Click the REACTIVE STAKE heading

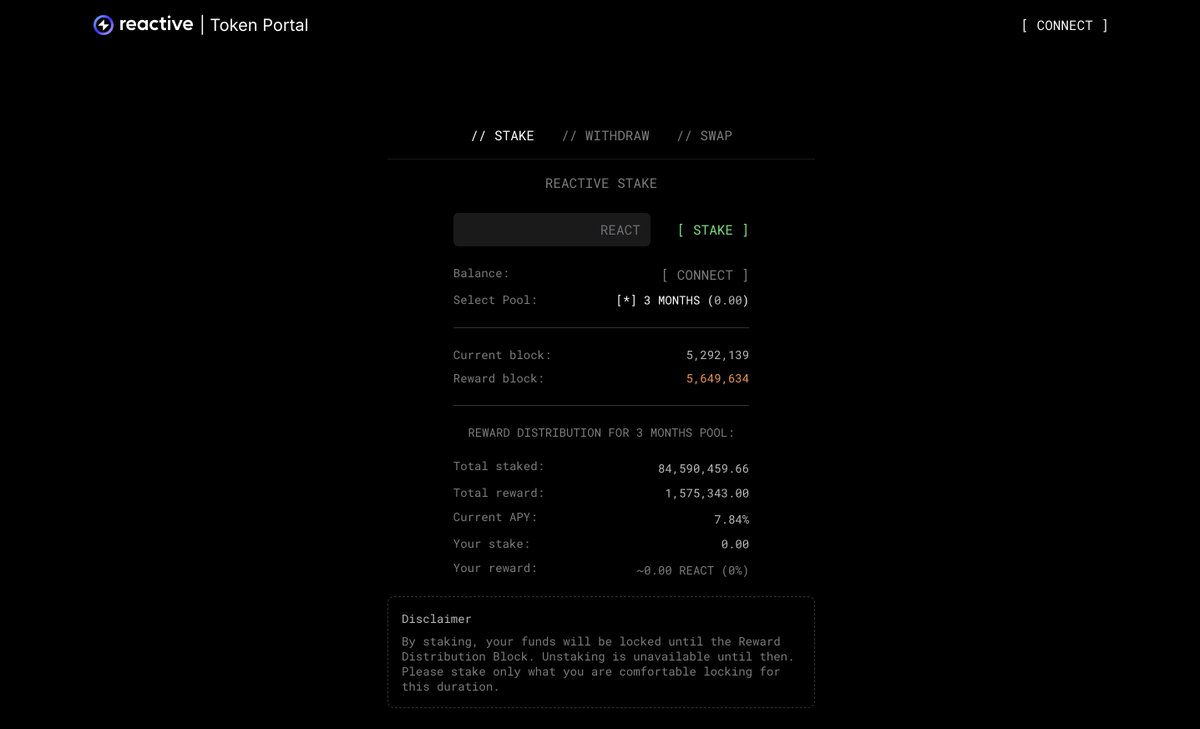coord(601,183)
